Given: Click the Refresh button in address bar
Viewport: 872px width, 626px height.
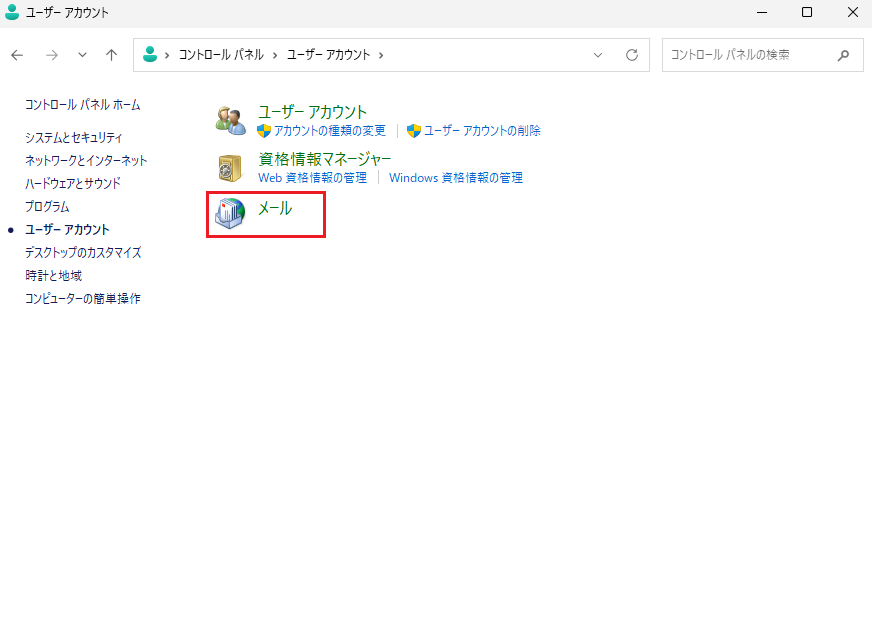Looking at the screenshot, I should [x=631, y=55].
